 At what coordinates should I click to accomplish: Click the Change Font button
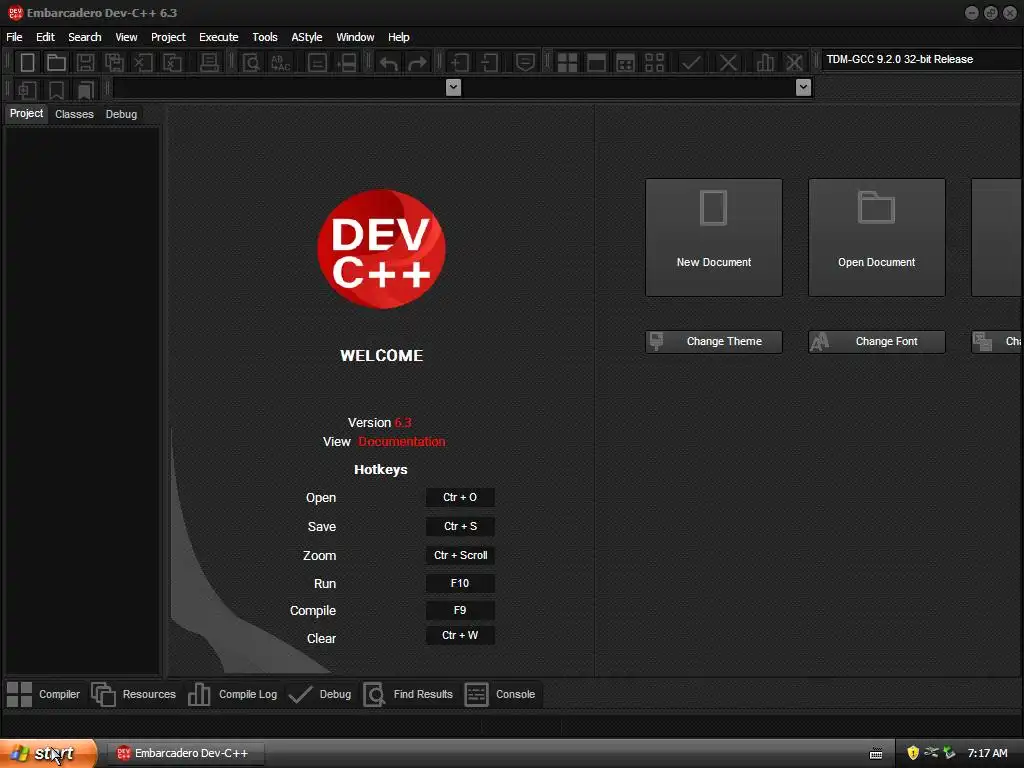(876, 342)
